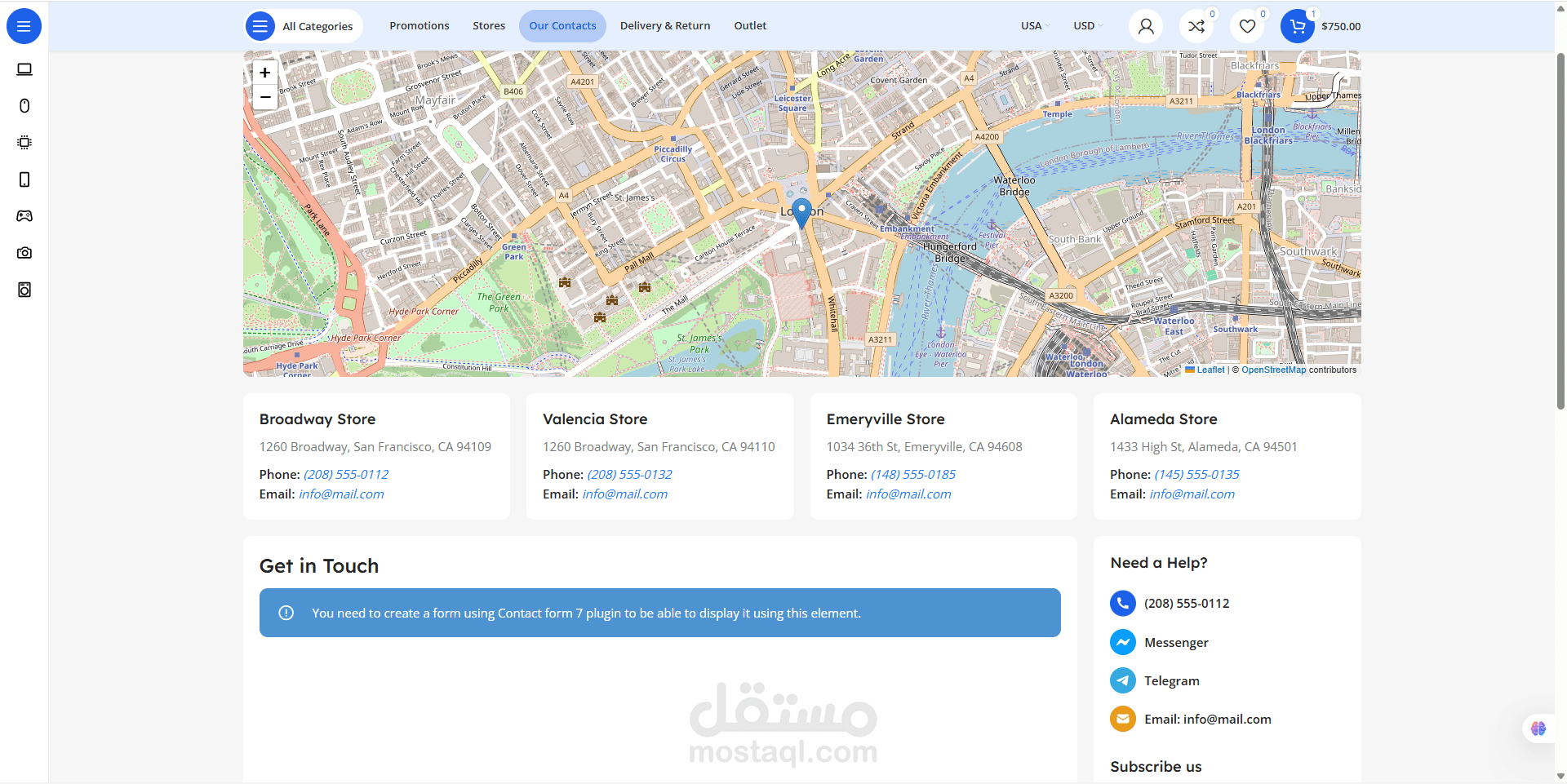Select the gamepad category in sidebar

[x=24, y=216]
